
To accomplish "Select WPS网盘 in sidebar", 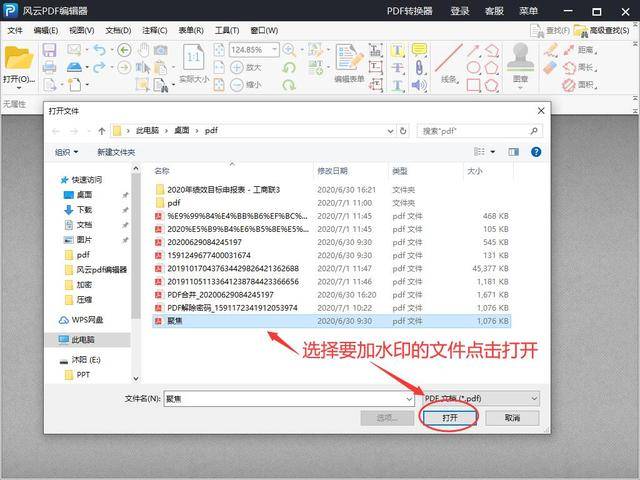I will [81, 320].
